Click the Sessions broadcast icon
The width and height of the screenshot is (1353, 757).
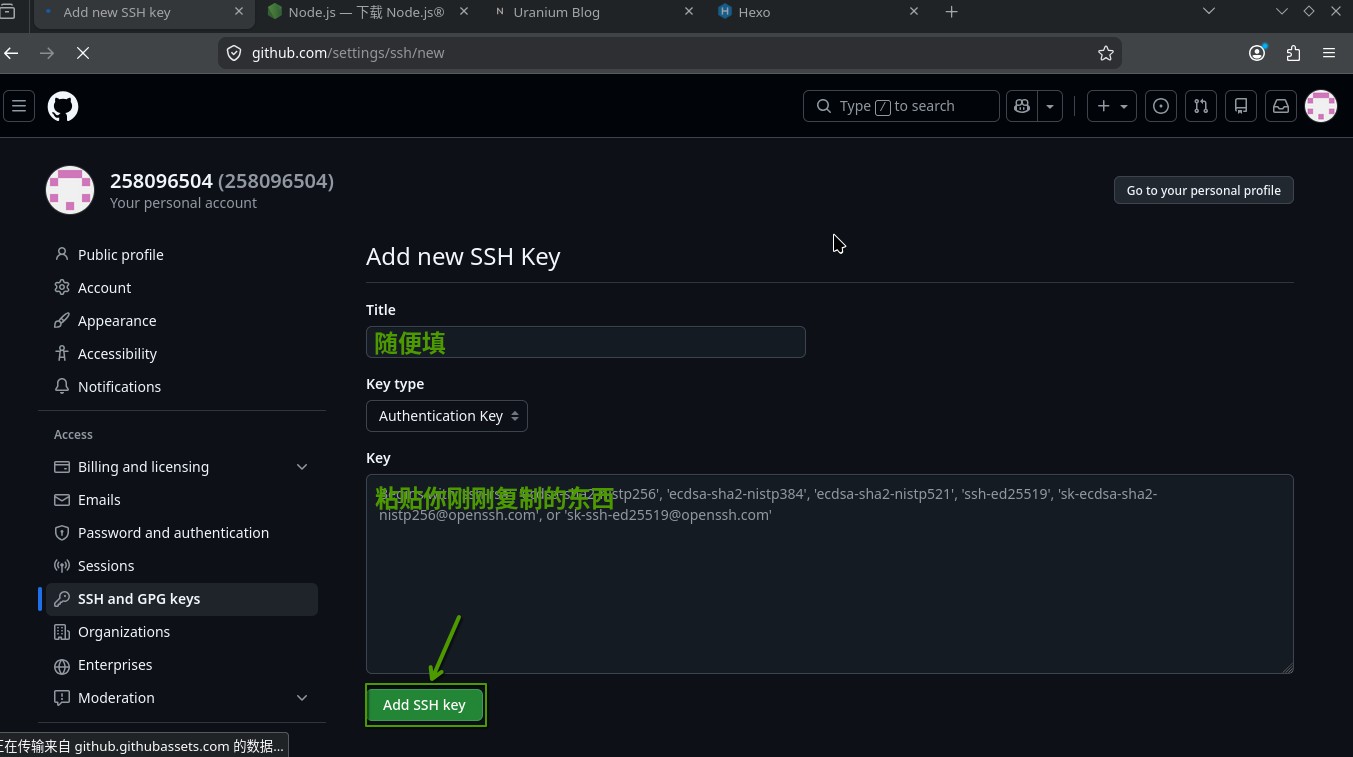coord(62,565)
